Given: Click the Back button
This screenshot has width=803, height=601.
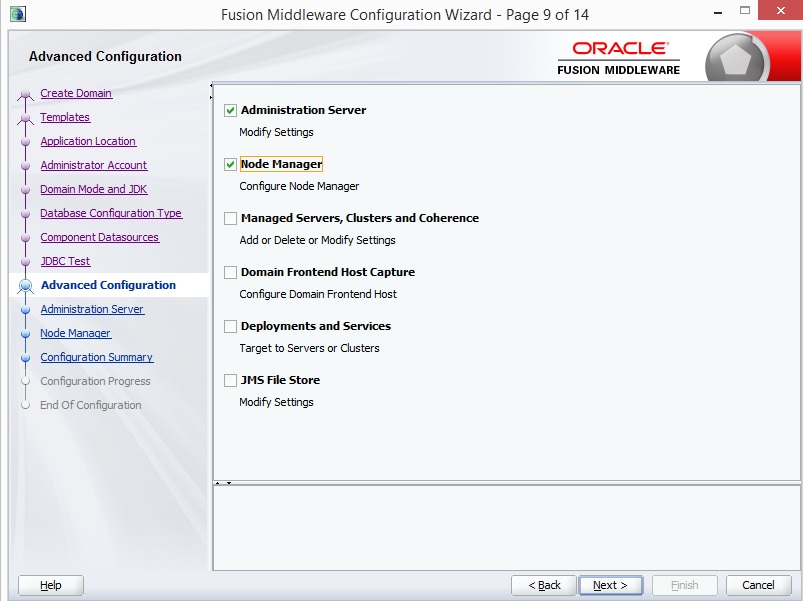Looking at the screenshot, I should (544, 585).
